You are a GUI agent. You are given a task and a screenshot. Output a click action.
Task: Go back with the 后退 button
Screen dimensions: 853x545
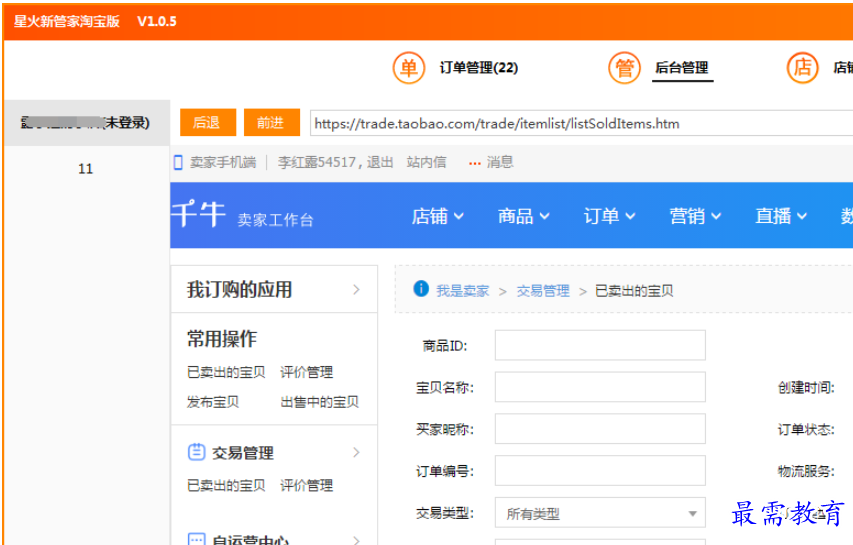(208, 122)
